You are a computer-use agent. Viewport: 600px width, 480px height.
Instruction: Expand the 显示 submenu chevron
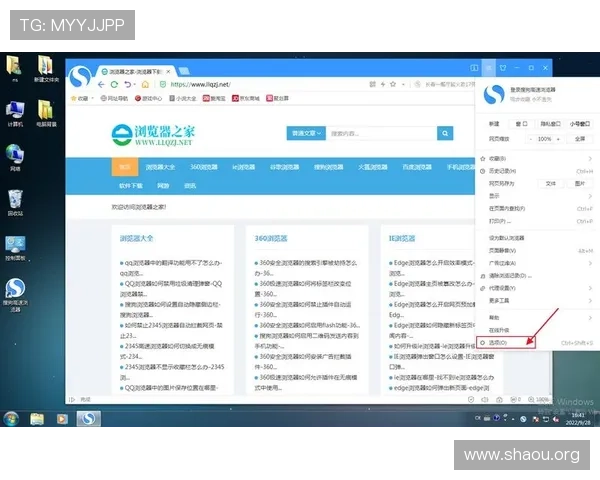tap(590, 196)
